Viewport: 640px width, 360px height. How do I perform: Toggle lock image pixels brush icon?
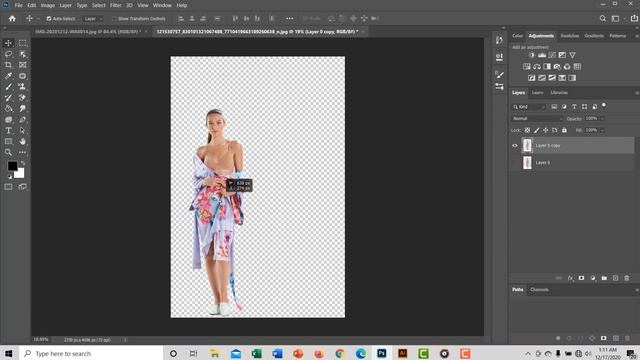[x=536, y=130]
